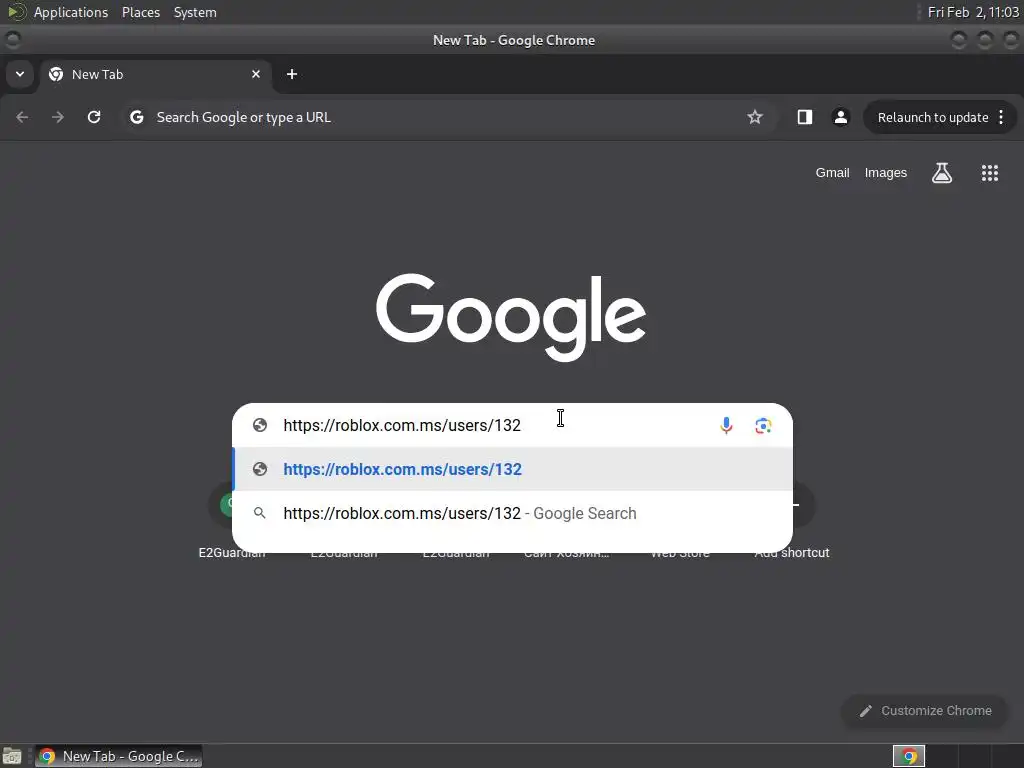The image size is (1024, 768).
Task: Click the Chrome workspace switcher thumbnail
Action: (x=909, y=756)
